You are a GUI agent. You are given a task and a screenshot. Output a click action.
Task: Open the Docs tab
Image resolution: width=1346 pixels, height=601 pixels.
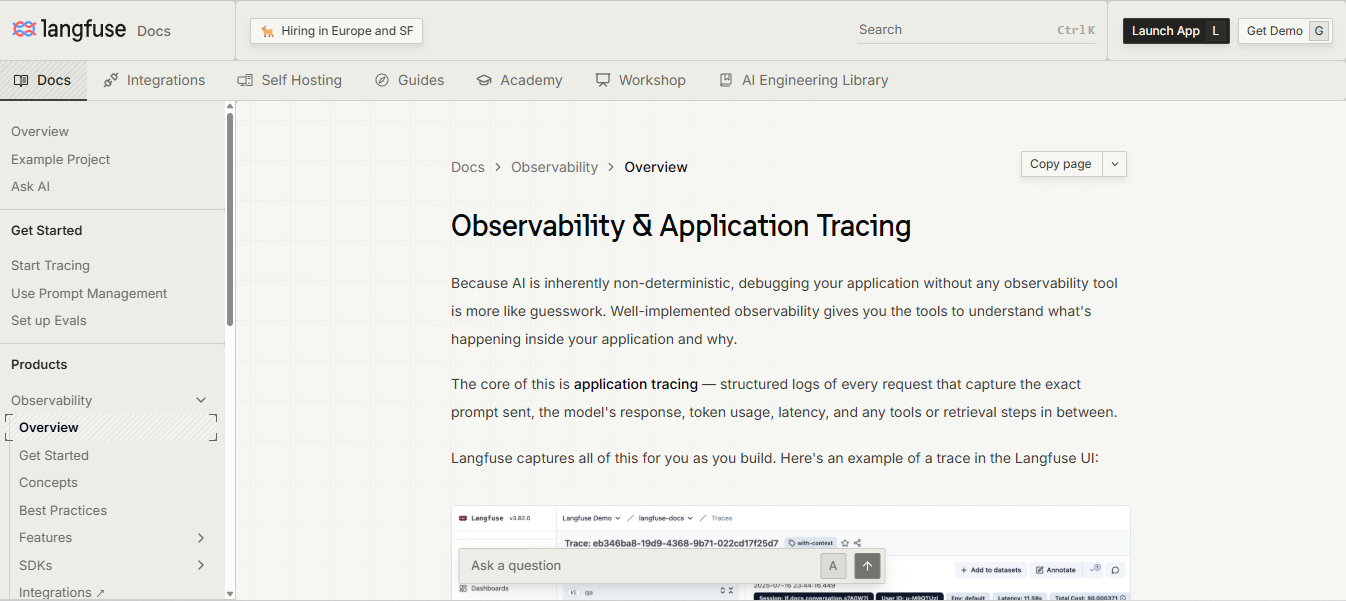pos(43,80)
